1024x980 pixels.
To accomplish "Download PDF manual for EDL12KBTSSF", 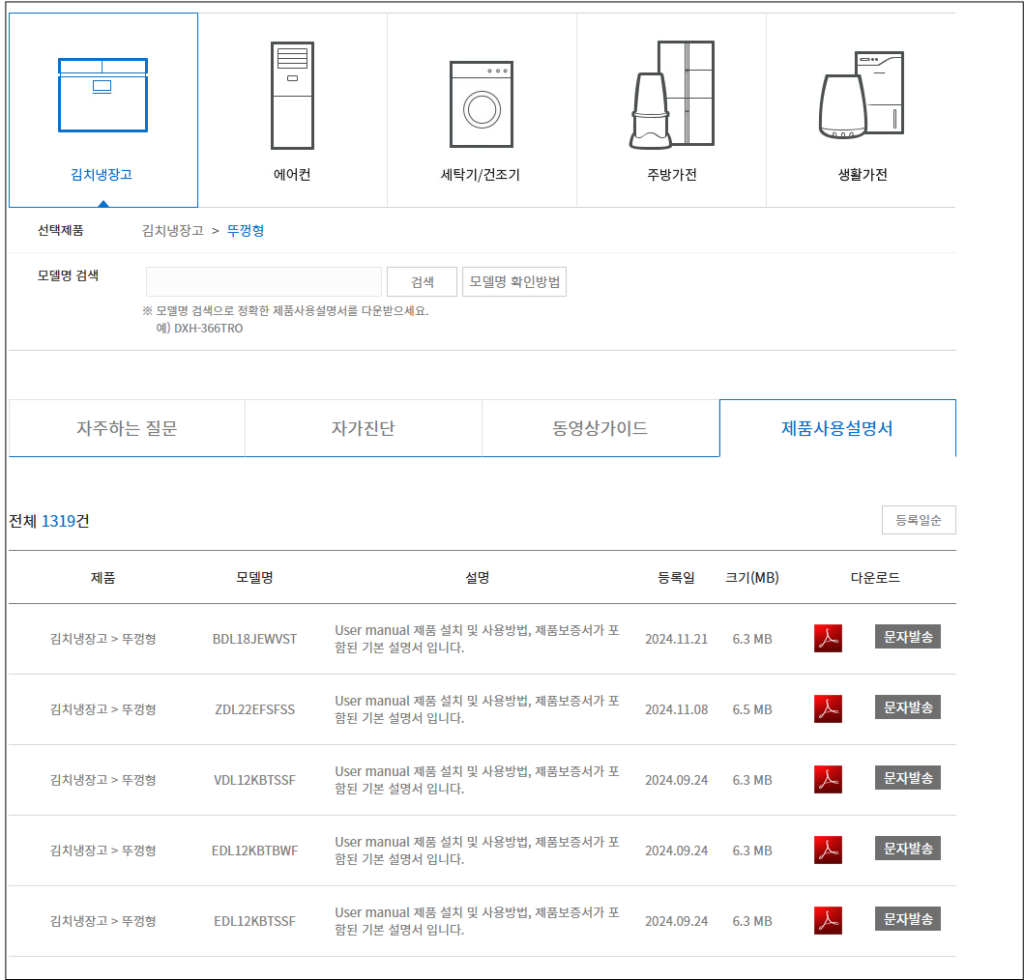I will [x=828, y=921].
